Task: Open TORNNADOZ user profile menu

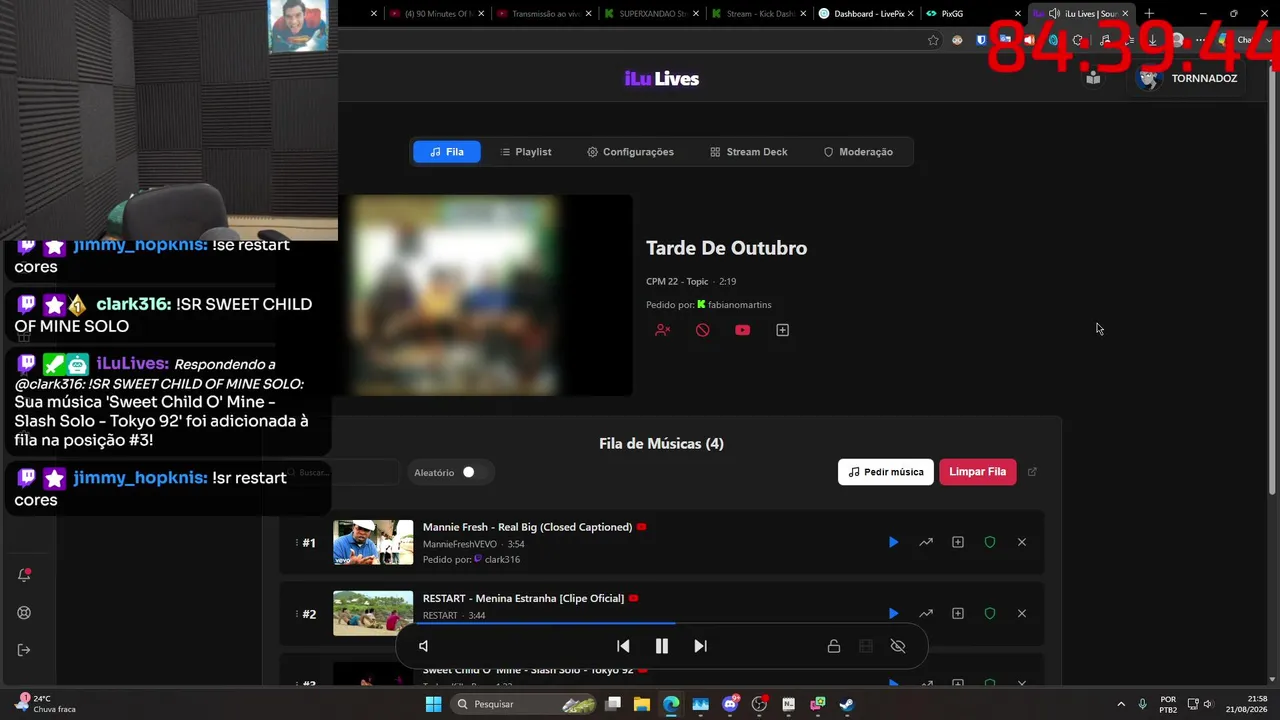Action: [x=1188, y=78]
